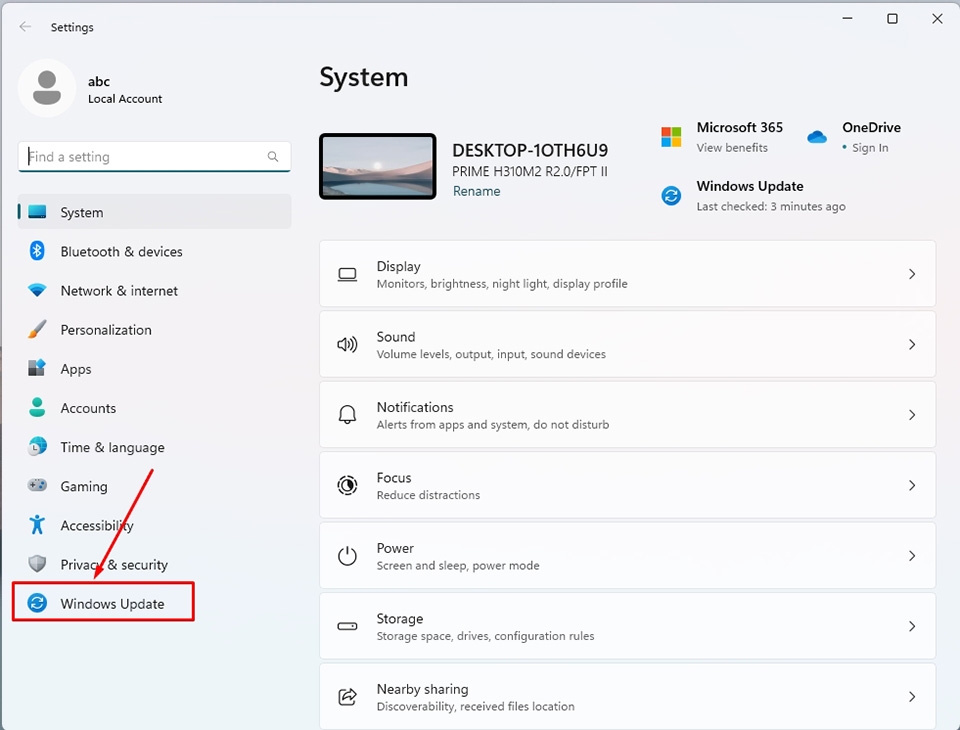Screen dimensions: 960x730
Task: Open the Gaming controller icon
Action: coord(39,486)
